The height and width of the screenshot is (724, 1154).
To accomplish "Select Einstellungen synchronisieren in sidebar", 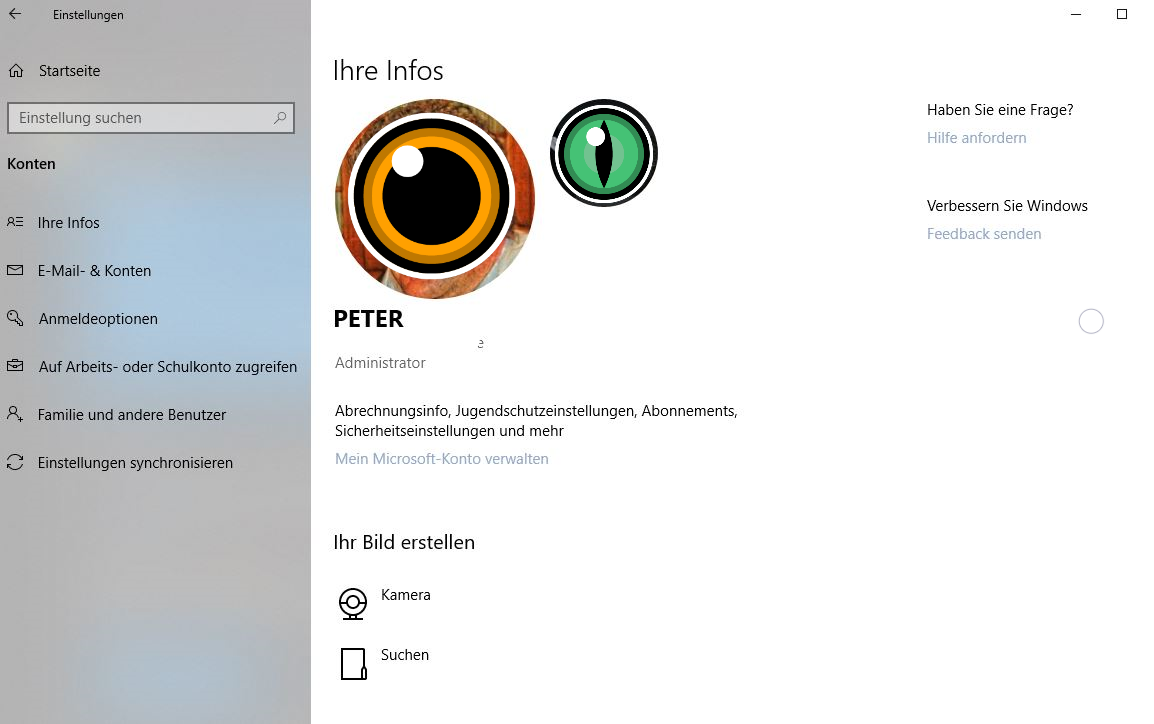I will point(135,463).
